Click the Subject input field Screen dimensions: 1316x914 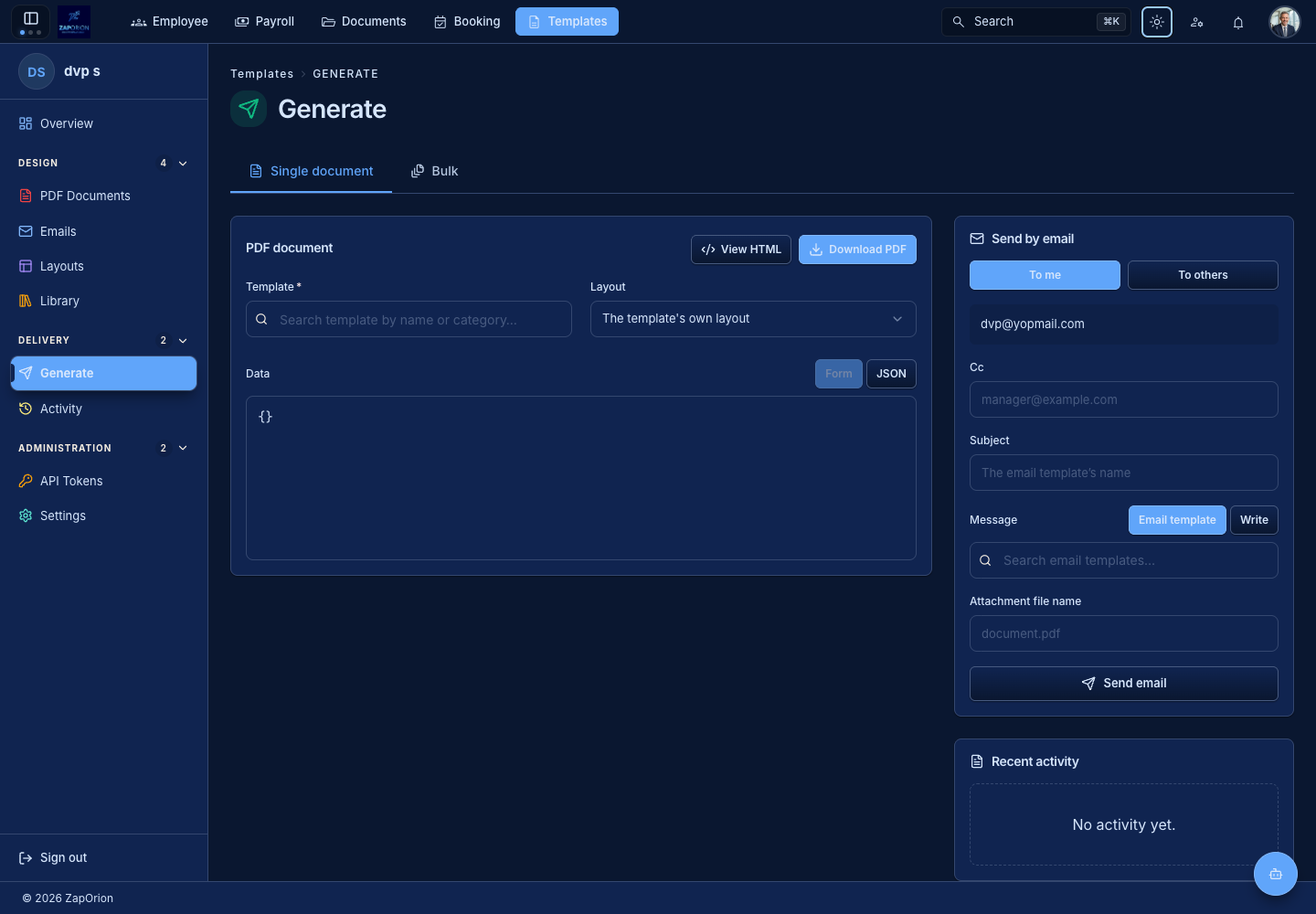pyautogui.click(x=1124, y=473)
